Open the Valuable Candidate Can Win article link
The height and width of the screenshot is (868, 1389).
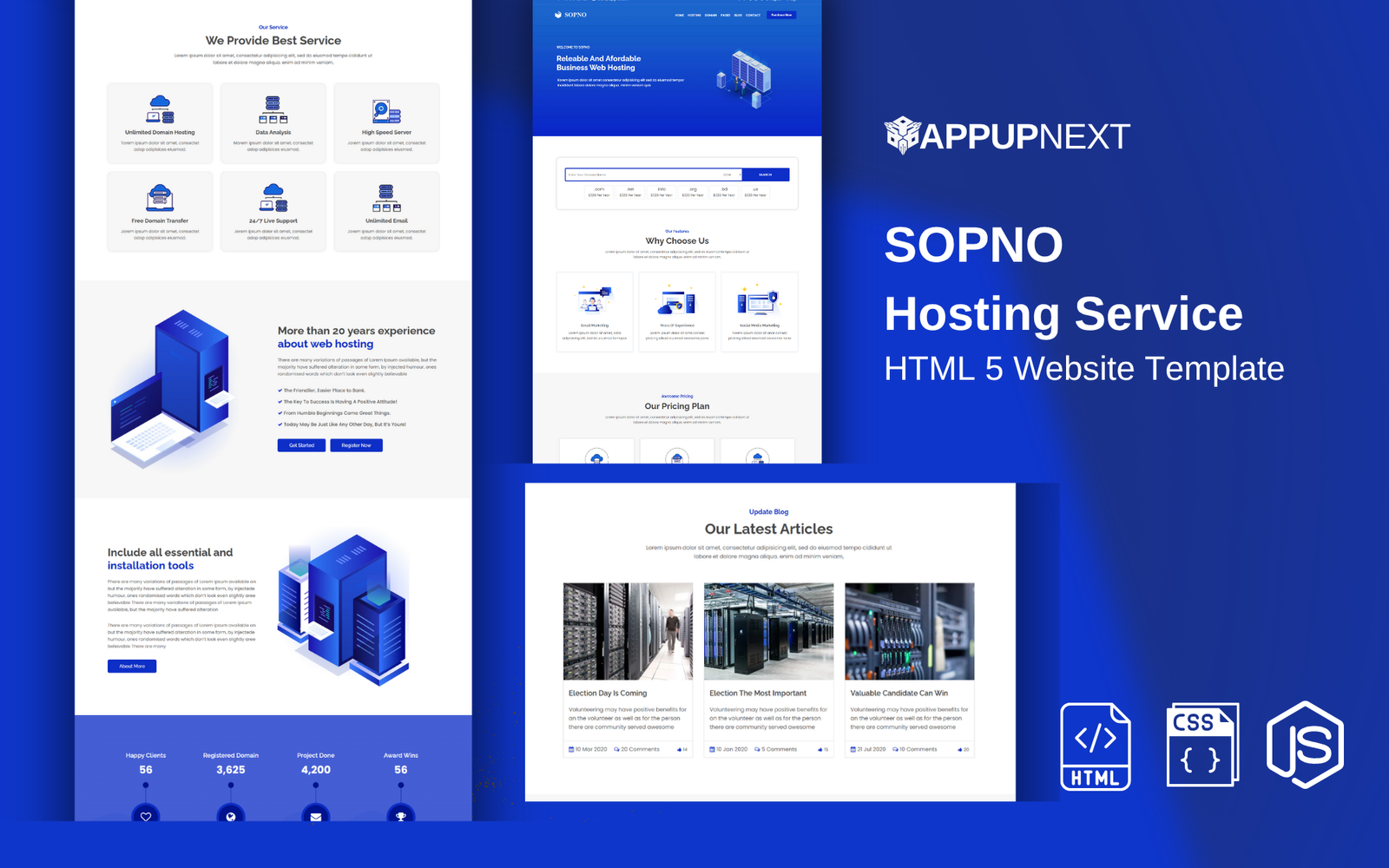899,693
